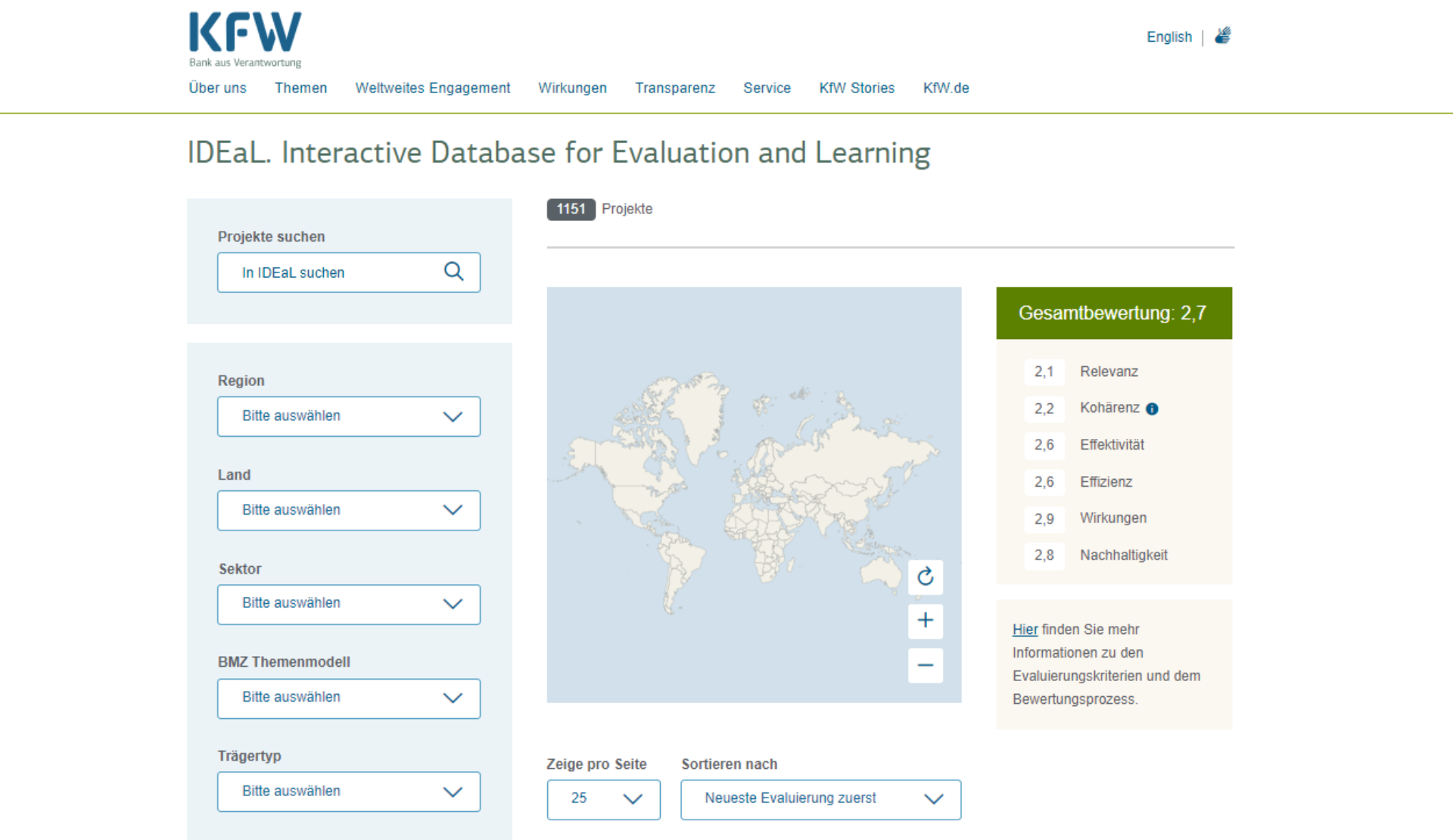Viewport: 1453px width, 840px height.
Task: Open the Zeige pro Seite dropdown
Action: [603, 799]
